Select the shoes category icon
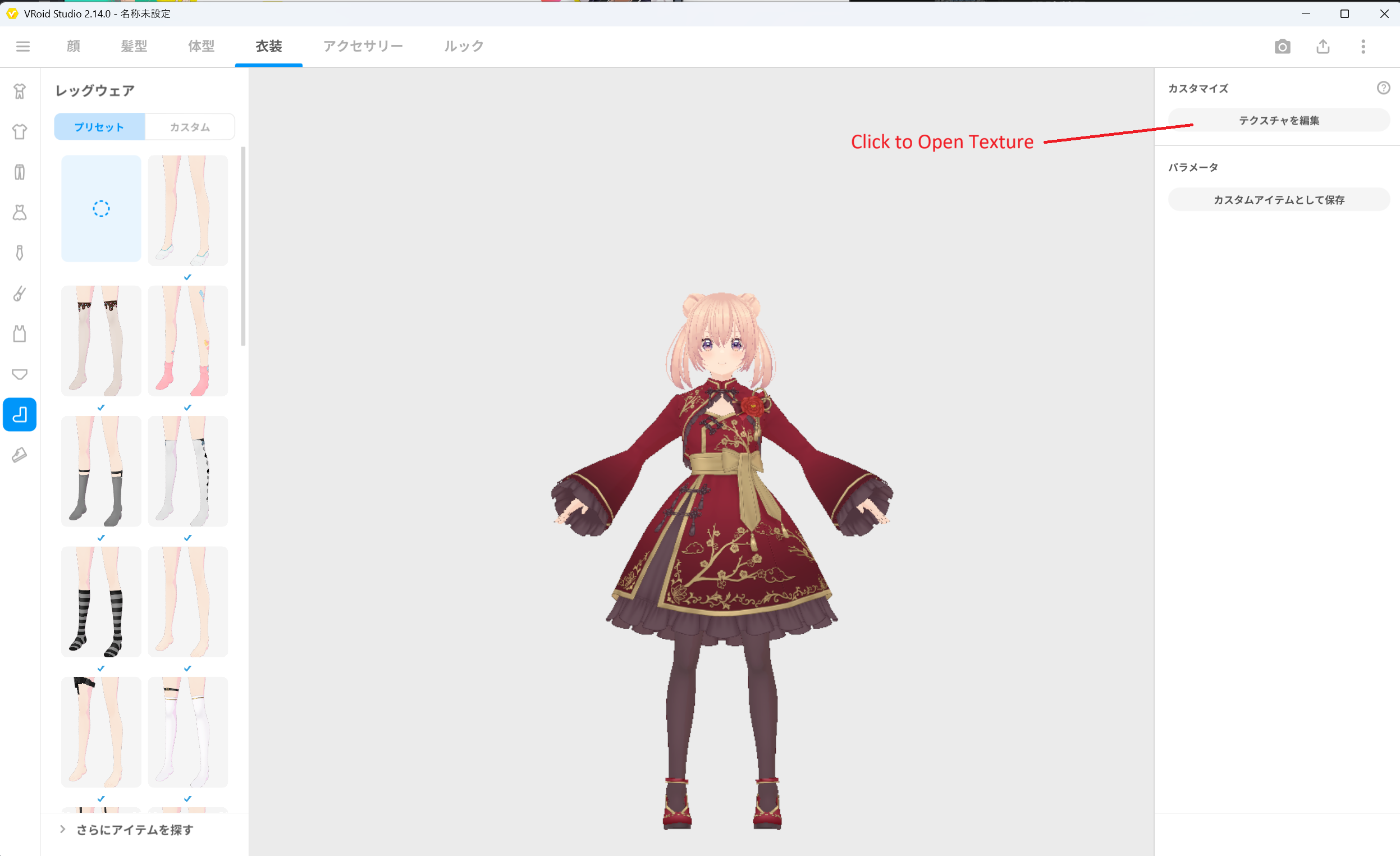 20,455
